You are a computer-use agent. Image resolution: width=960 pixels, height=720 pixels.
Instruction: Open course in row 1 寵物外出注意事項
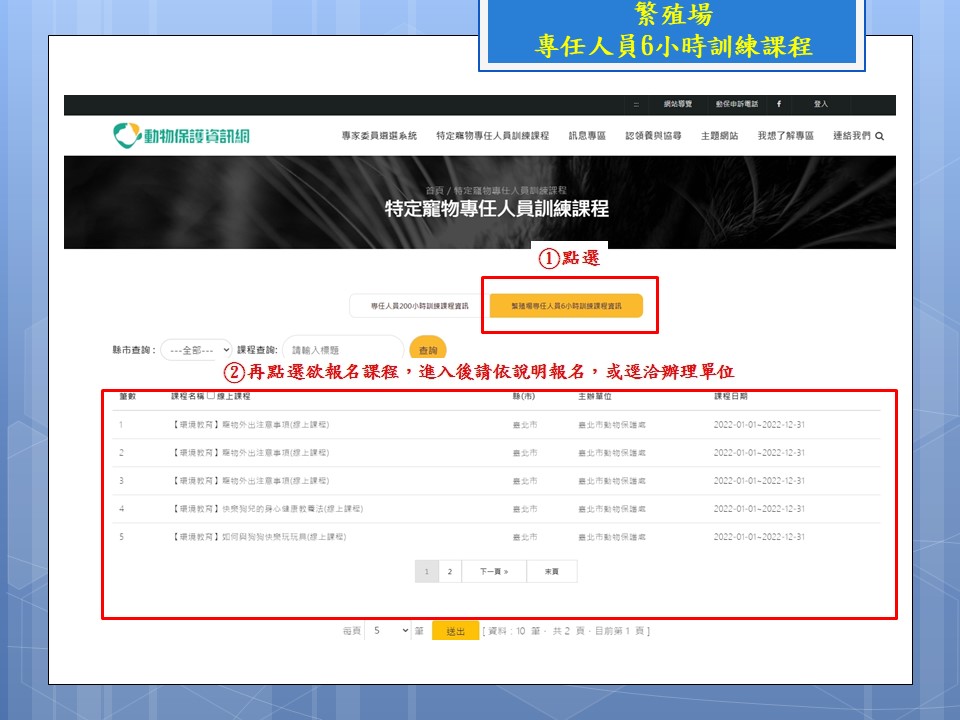click(251, 424)
